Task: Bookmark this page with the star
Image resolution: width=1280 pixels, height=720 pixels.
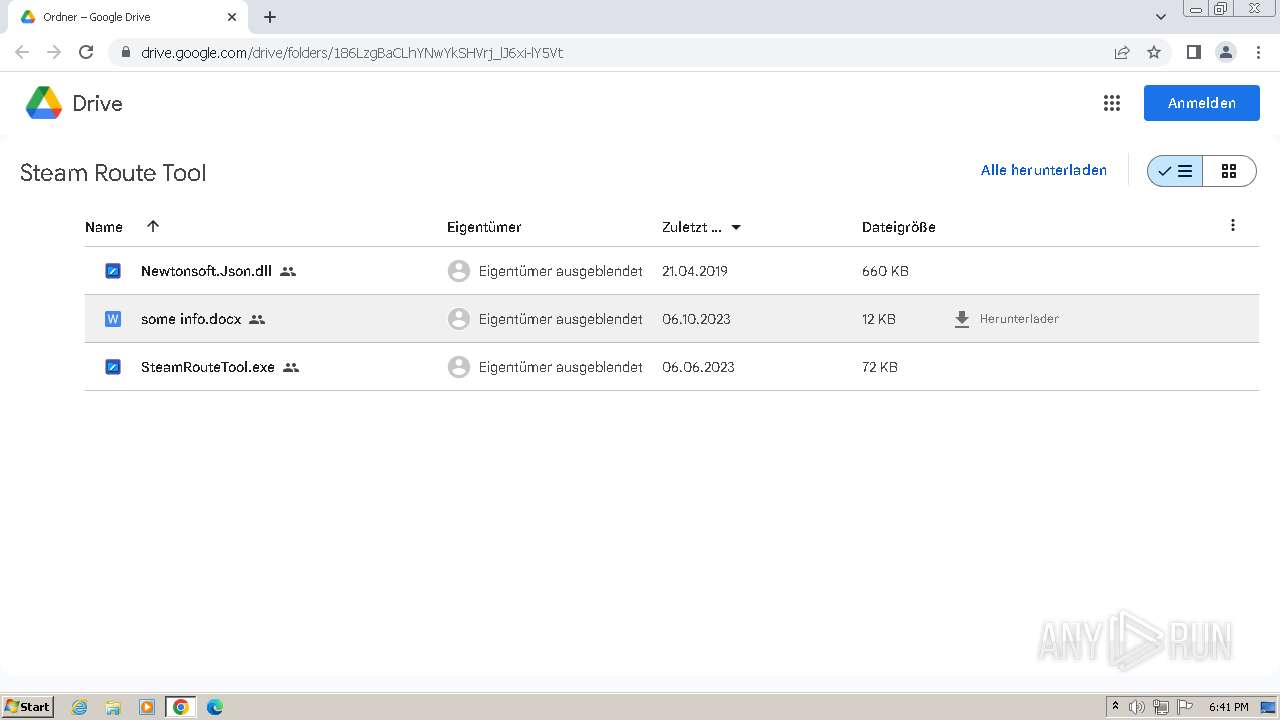Action: tap(1154, 52)
